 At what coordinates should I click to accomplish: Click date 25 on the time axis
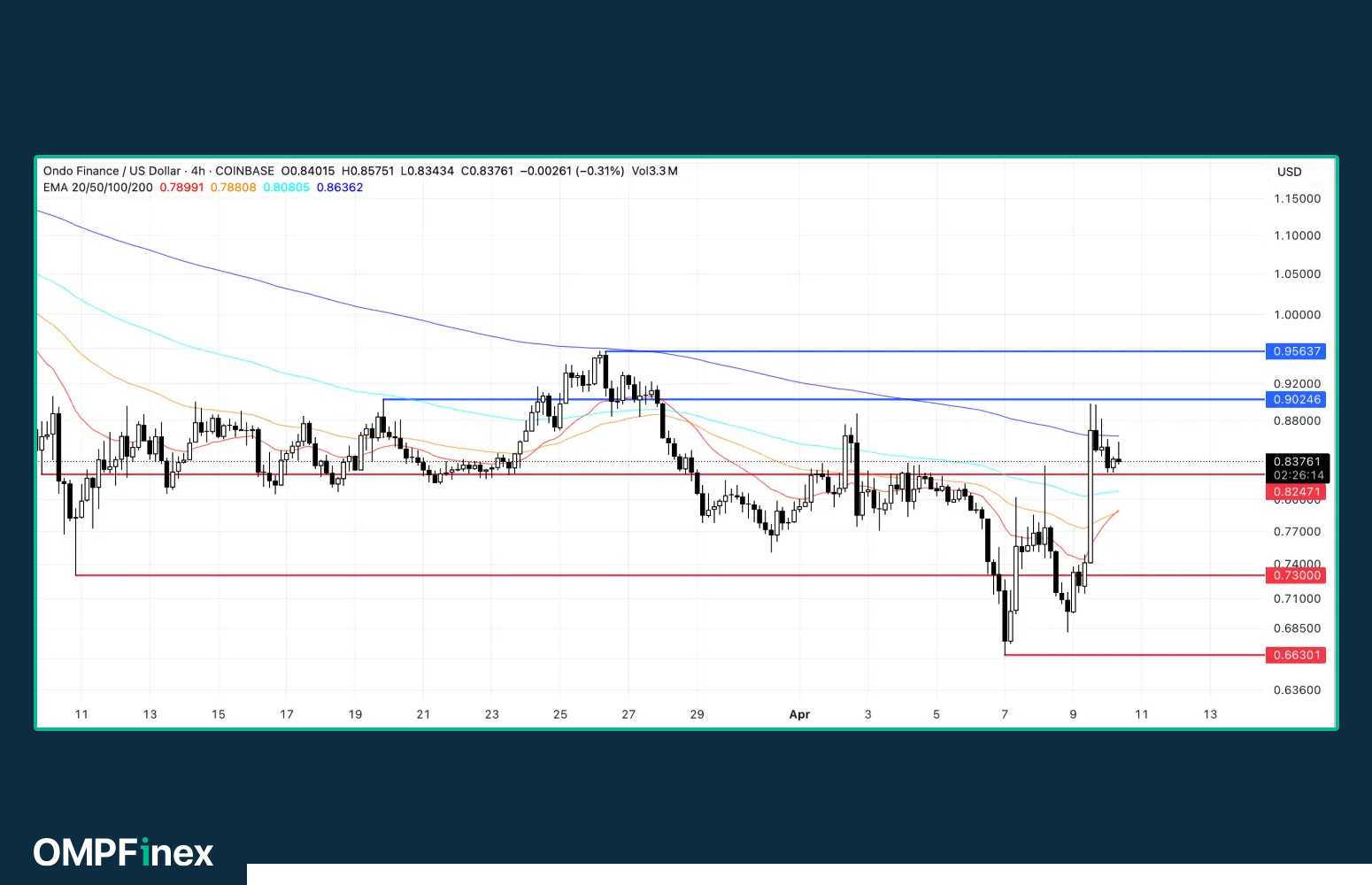(560, 714)
